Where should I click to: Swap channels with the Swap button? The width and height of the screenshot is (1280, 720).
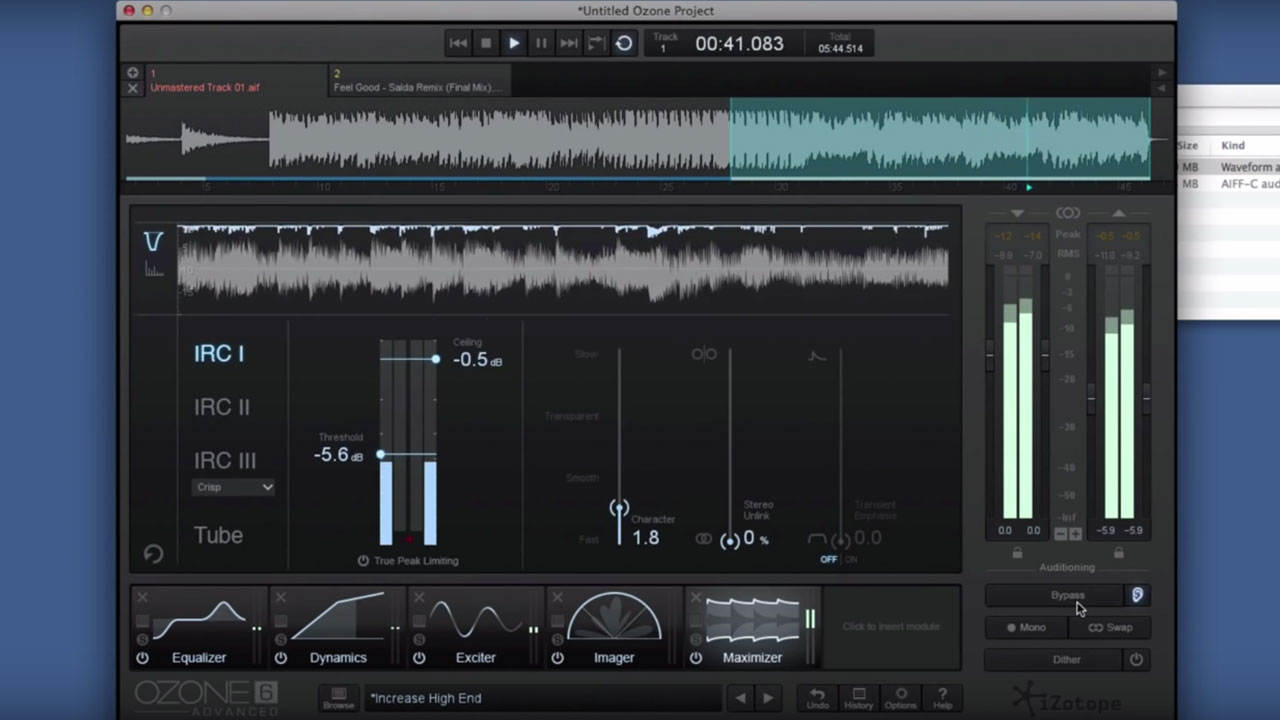[1110, 628]
